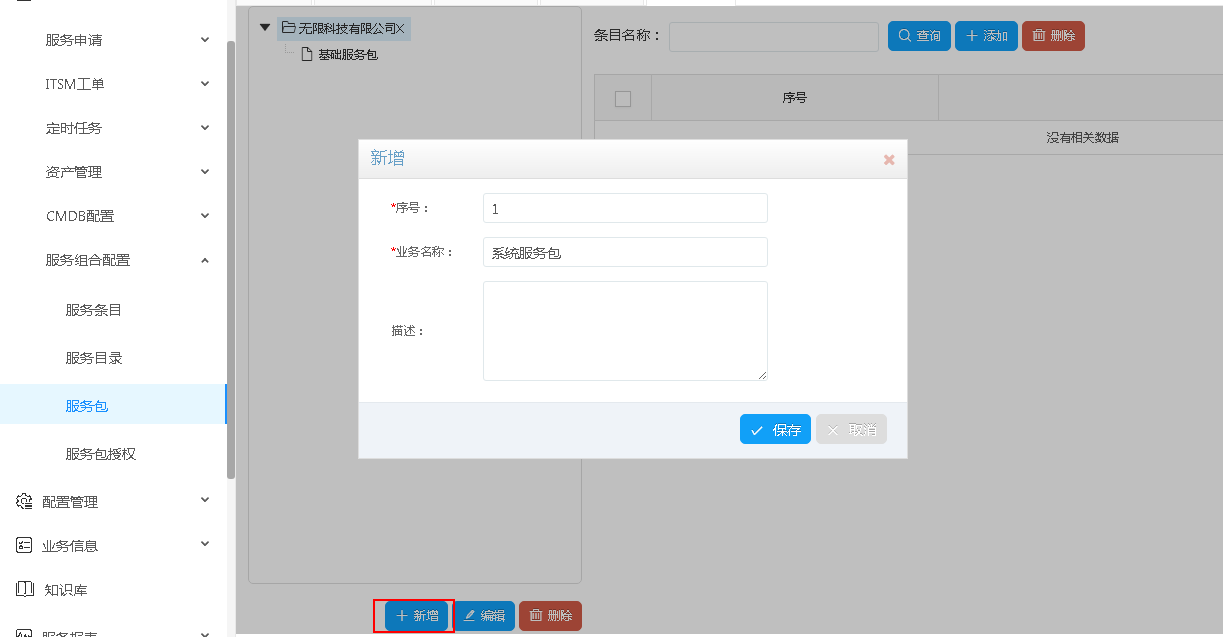Click the 编辑 edit pencil button
The height and width of the screenshot is (637, 1223).
click(485, 616)
